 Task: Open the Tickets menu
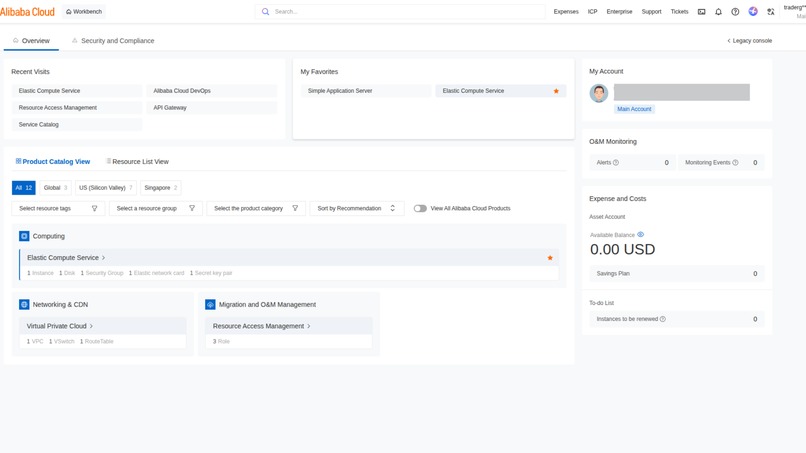[x=679, y=11]
